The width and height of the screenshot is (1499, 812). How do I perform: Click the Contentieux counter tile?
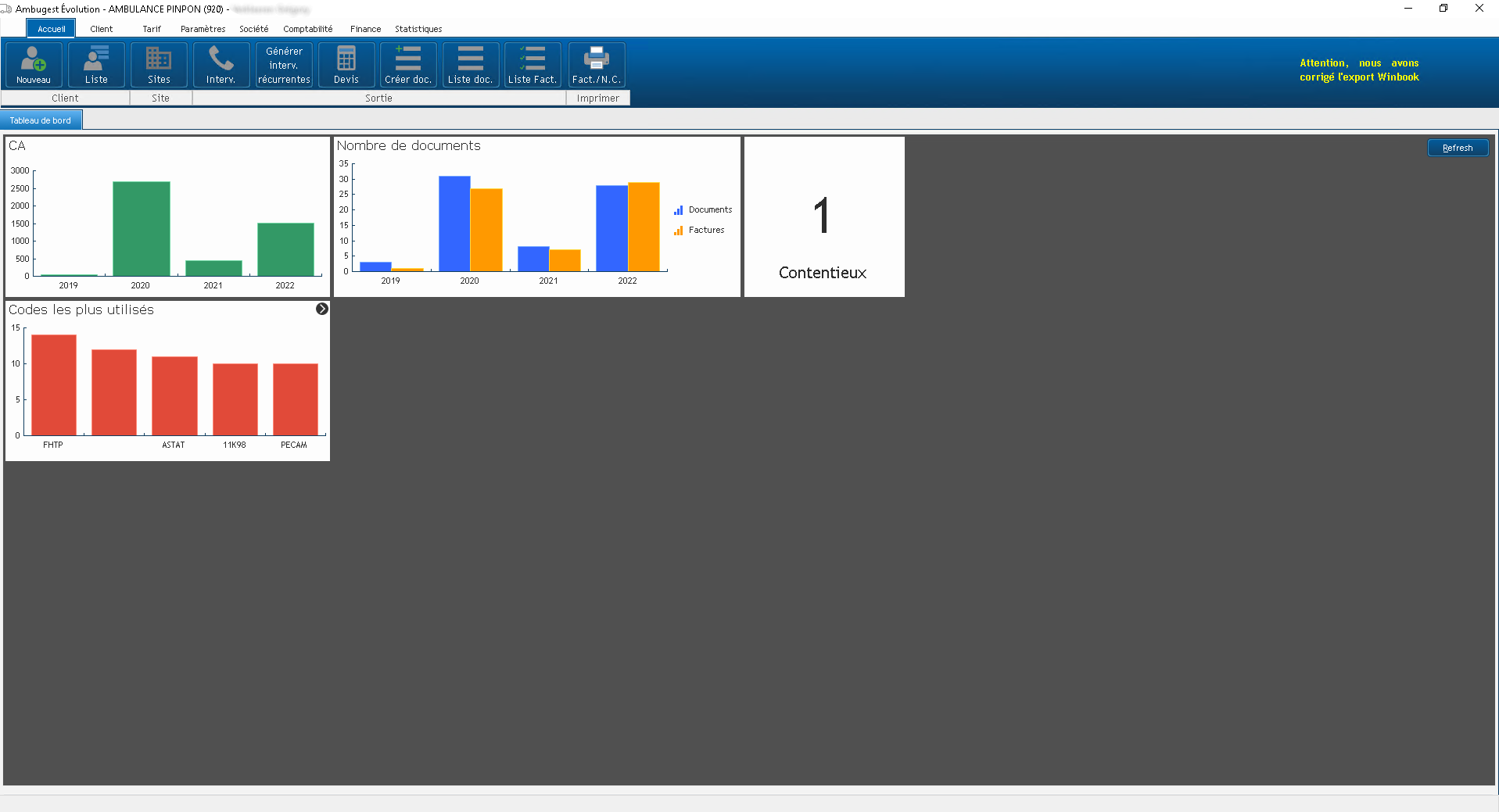tap(823, 217)
